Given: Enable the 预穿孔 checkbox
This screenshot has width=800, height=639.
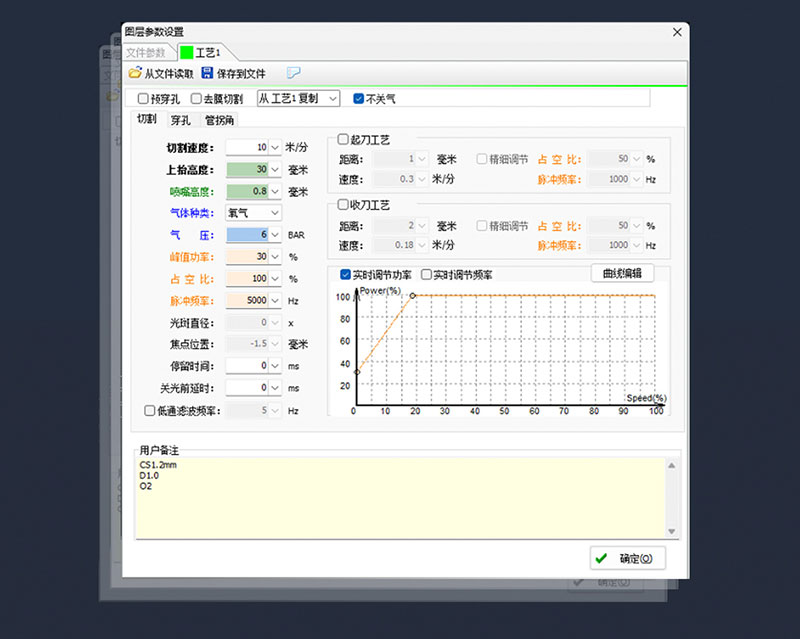Looking at the screenshot, I should (143, 98).
